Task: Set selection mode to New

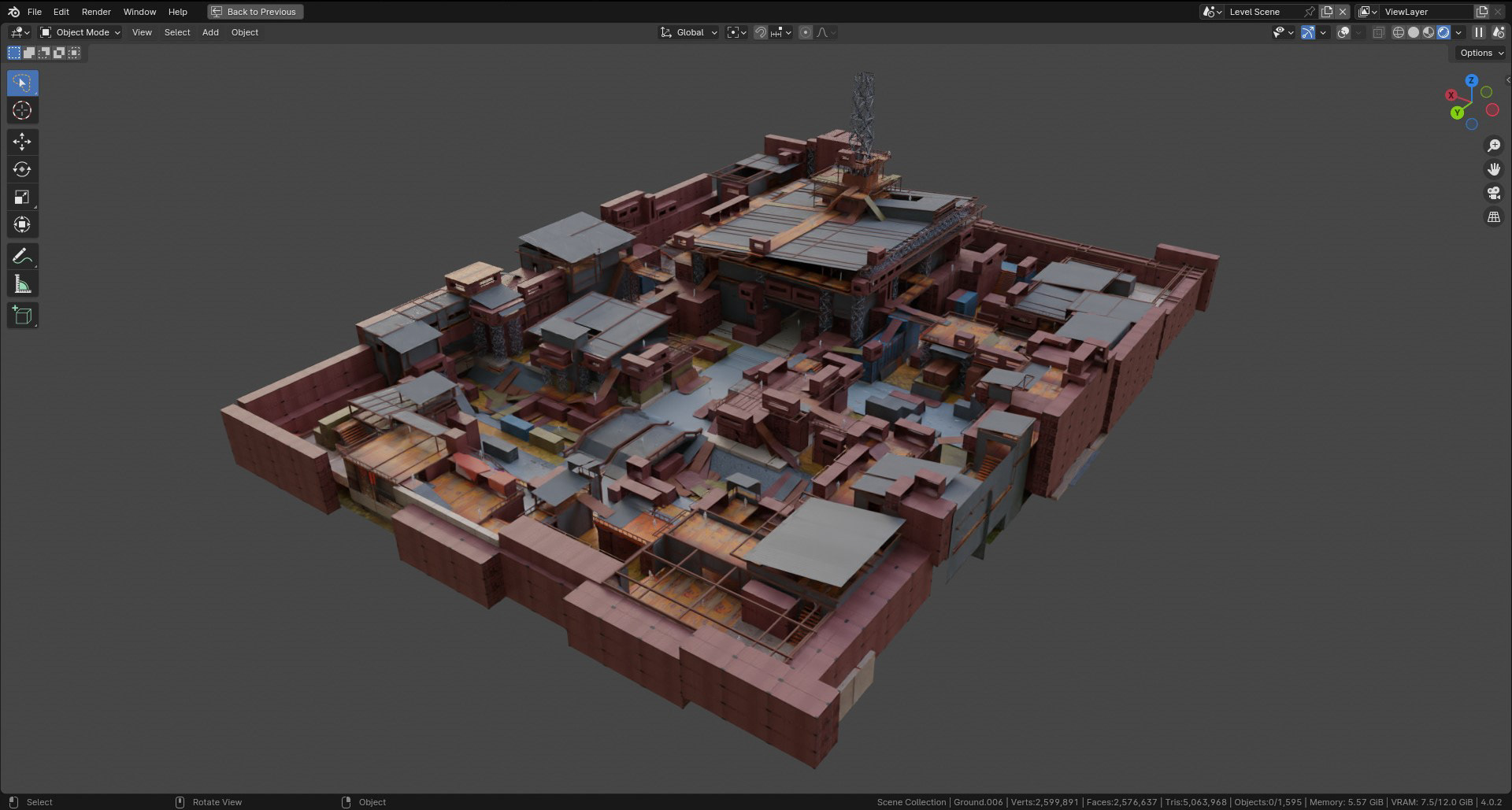Action: (x=14, y=53)
